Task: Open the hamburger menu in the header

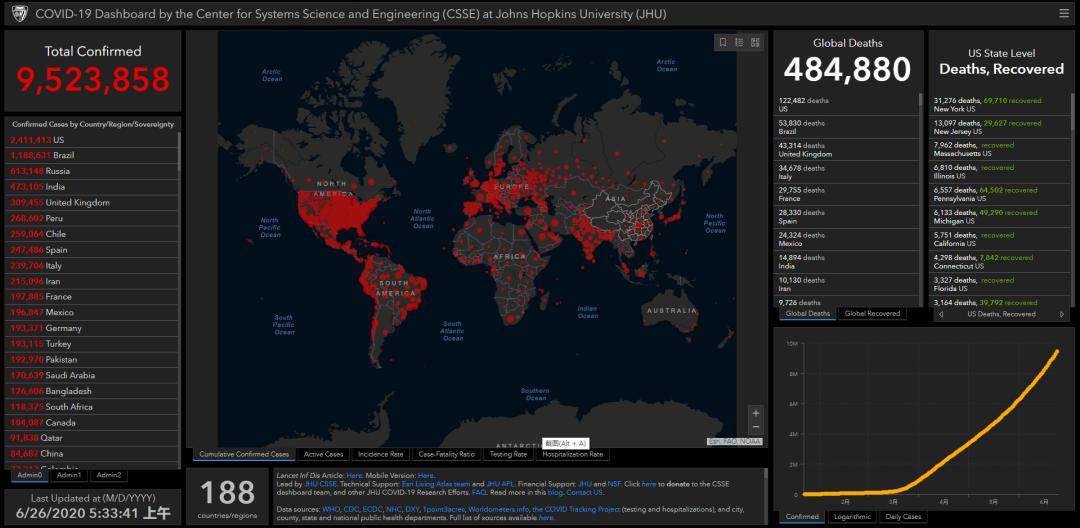Action: coord(1063,13)
